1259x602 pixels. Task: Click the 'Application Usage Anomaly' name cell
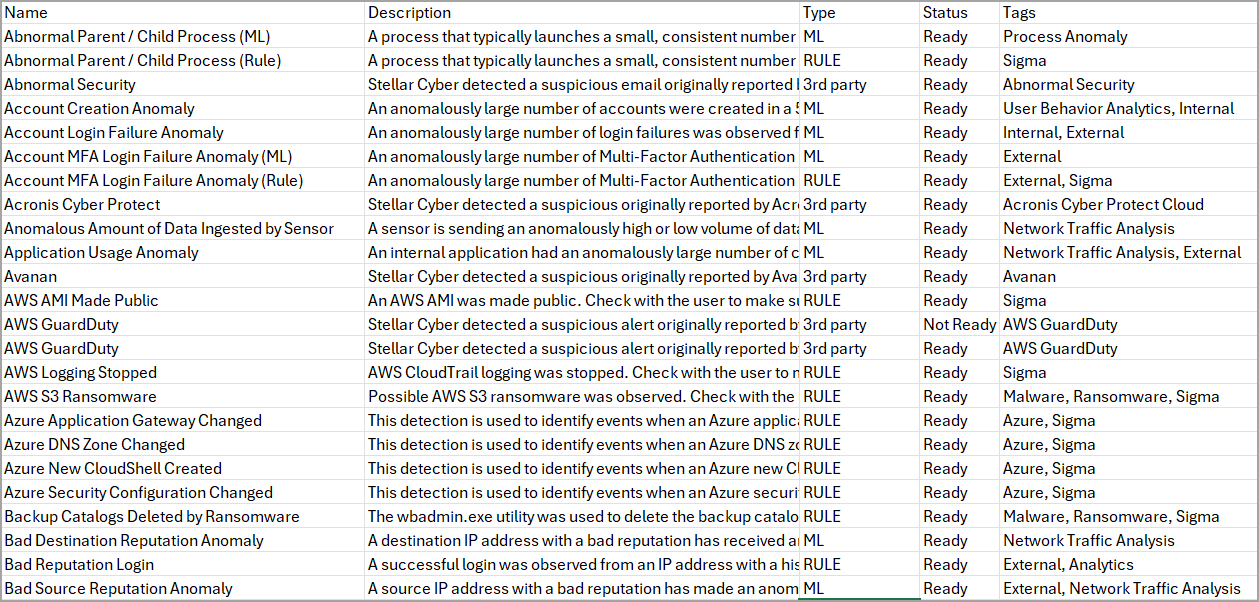182,253
